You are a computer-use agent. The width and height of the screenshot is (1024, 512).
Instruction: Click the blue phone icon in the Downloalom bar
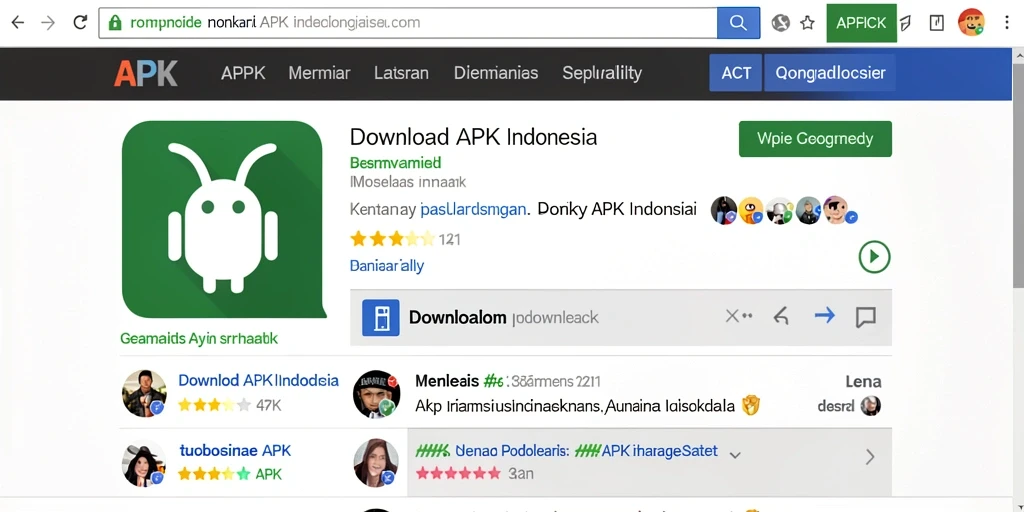point(381,318)
